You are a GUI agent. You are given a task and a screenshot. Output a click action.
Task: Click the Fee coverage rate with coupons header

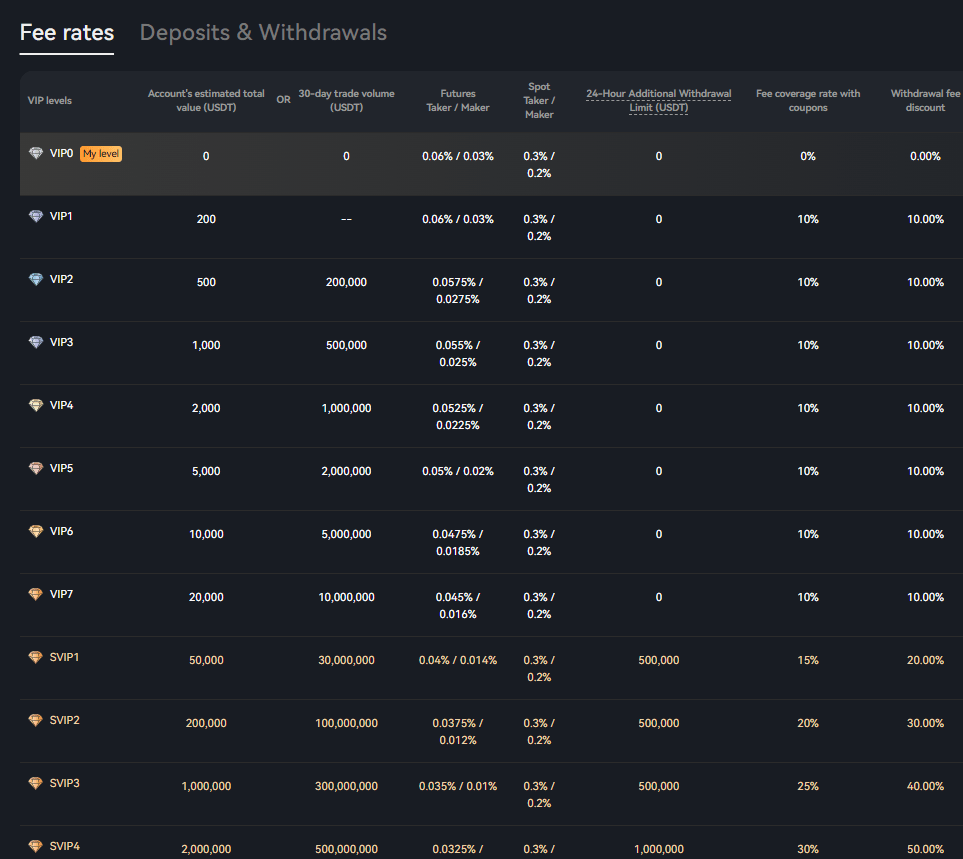[x=807, y=100]
